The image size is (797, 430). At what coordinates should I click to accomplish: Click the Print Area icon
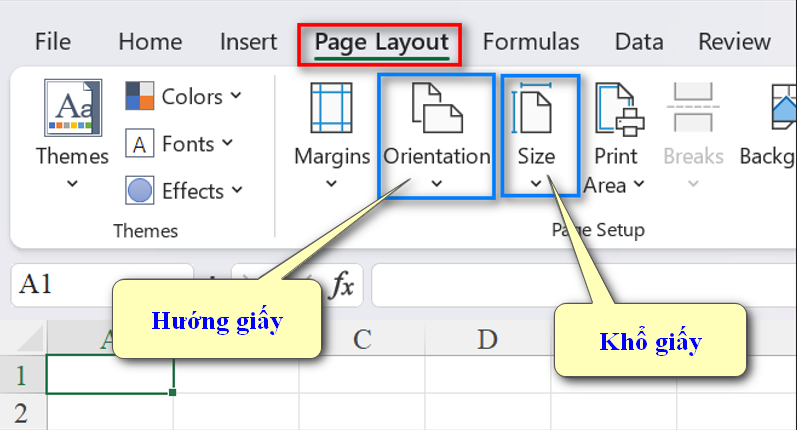click(x=617, y=108)
